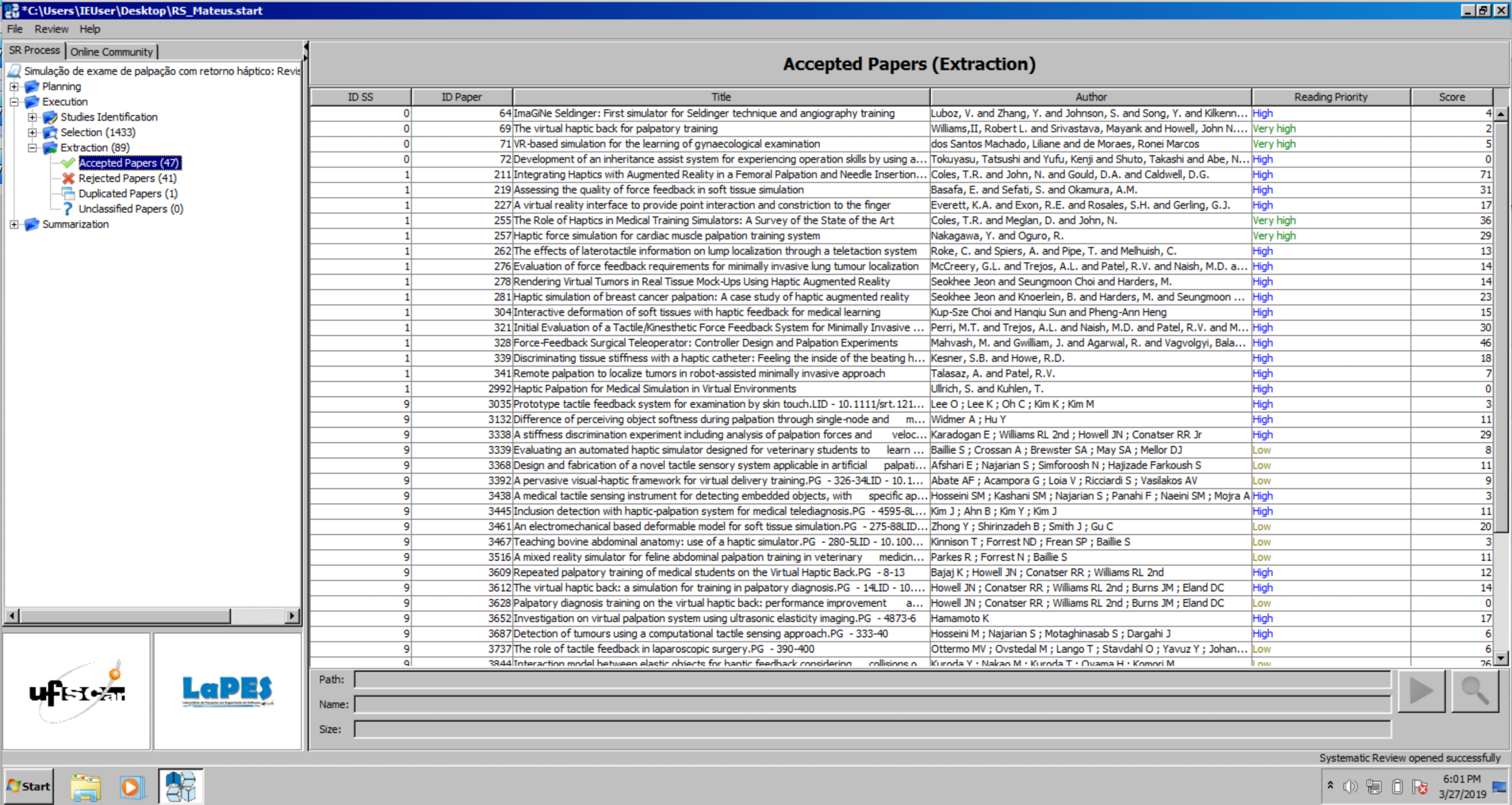Image resolution: width=1512 pixels, height=805 pixels.
Task: Click the magnifying glass search button
Action: (1475, 691)
